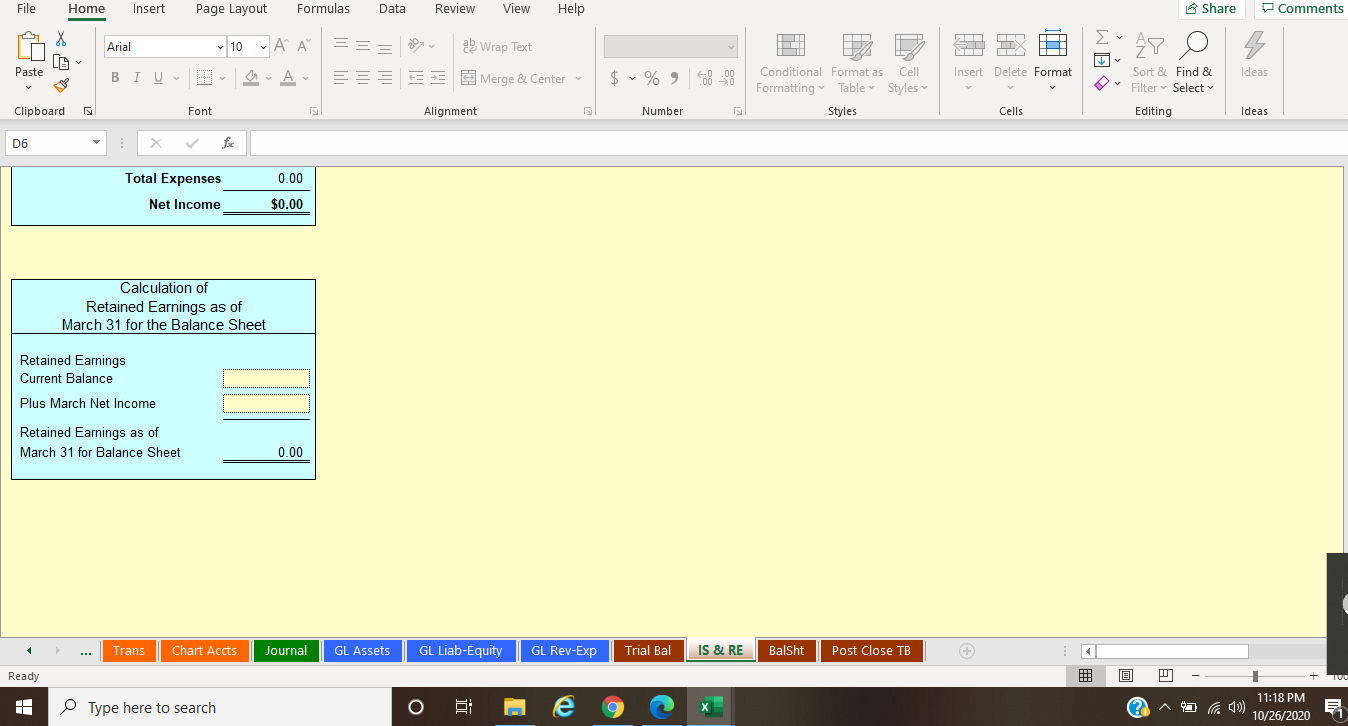Switch to the BalSht sheet tab
This screenshot has width=1348, height=726.
pos(786,651)
